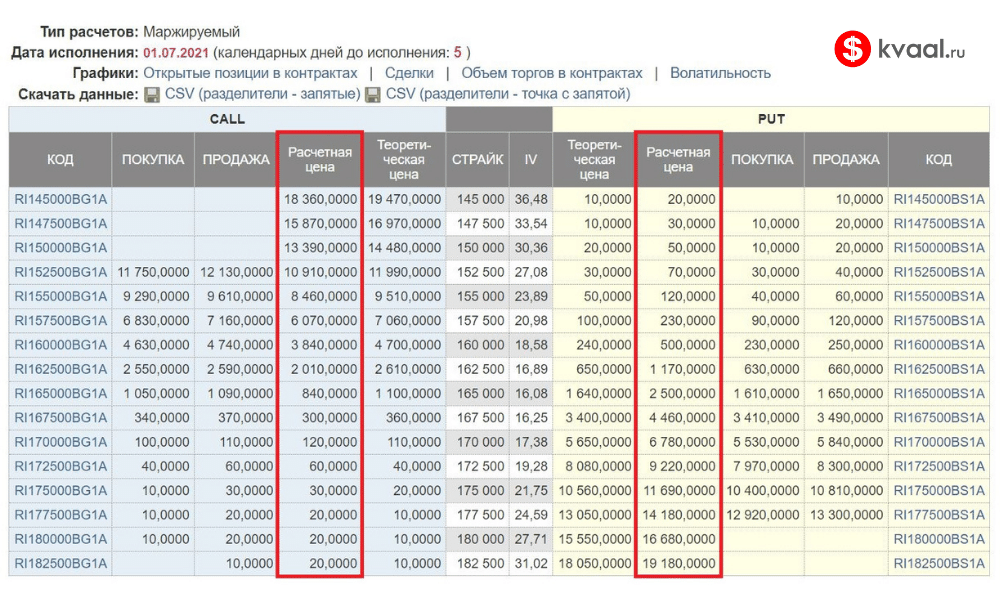Open call contract RI177500BG1A
Viewport: 1000px width, 600px height.
click(61, 515)
